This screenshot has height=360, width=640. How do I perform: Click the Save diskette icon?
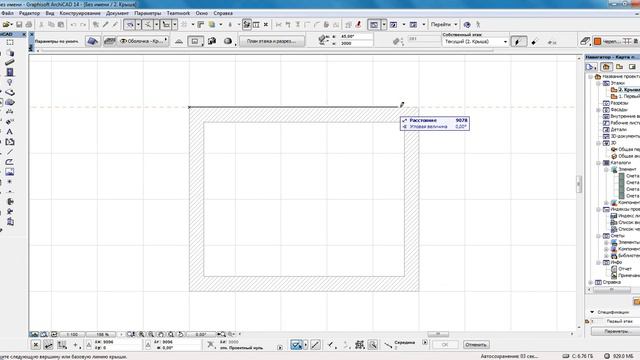coord(19,25)
